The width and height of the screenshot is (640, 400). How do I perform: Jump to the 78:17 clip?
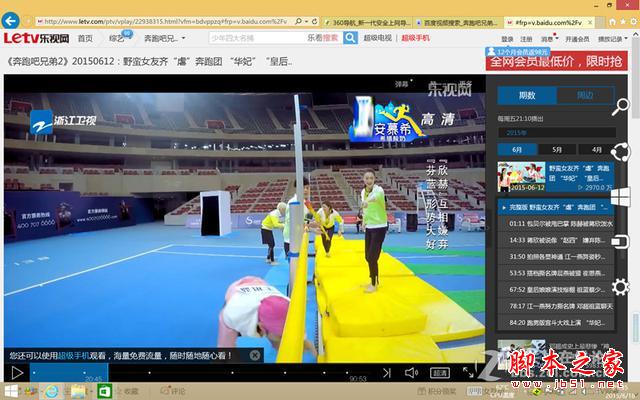[x=556, y=306]
